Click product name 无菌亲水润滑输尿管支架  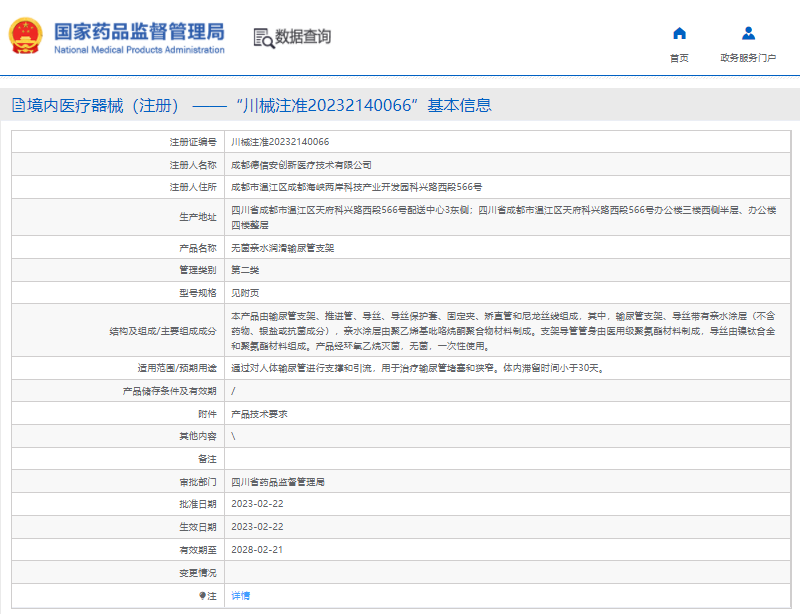(283, 248)
